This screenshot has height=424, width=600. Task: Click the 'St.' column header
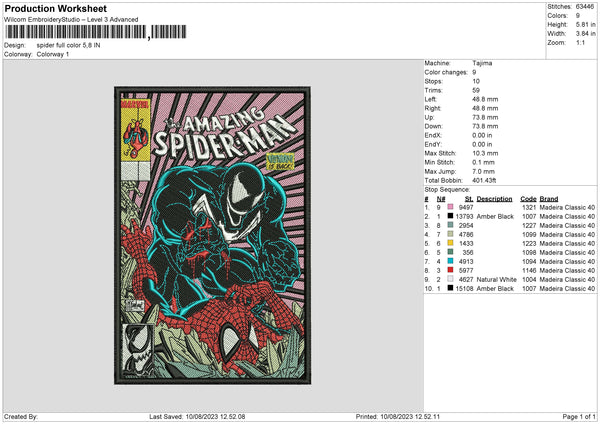tap(469, 199)
